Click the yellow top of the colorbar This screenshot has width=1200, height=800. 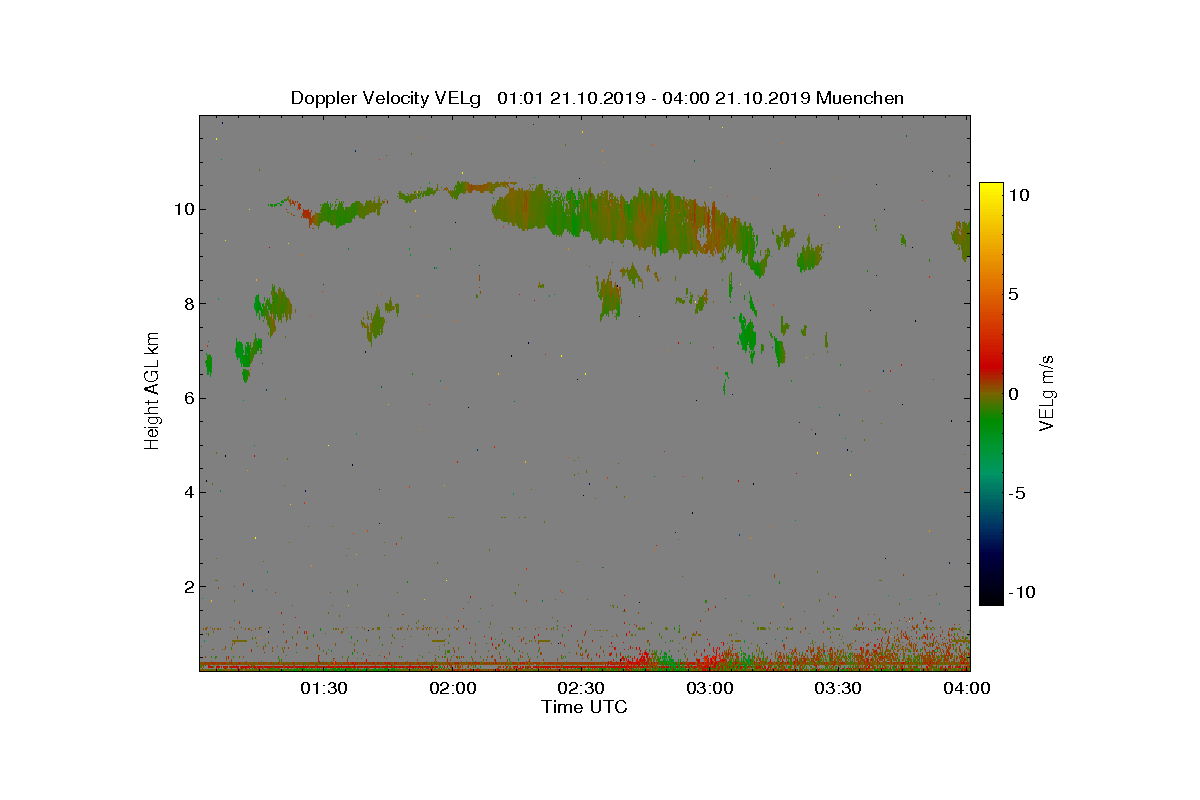pyautogui.click(x=991, y=190)
